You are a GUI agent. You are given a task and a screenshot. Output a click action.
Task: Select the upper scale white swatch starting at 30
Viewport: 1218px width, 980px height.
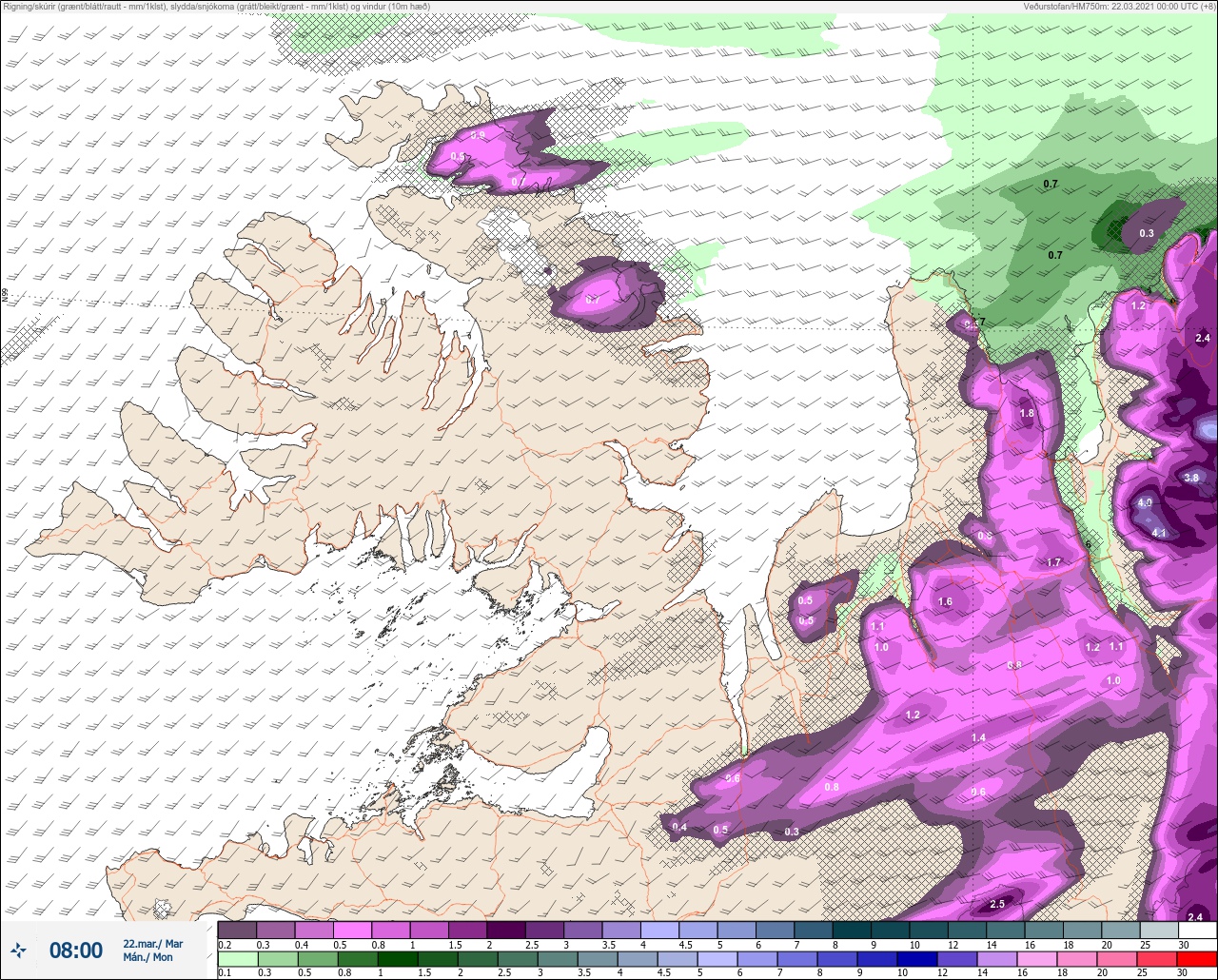point(1197,930)
